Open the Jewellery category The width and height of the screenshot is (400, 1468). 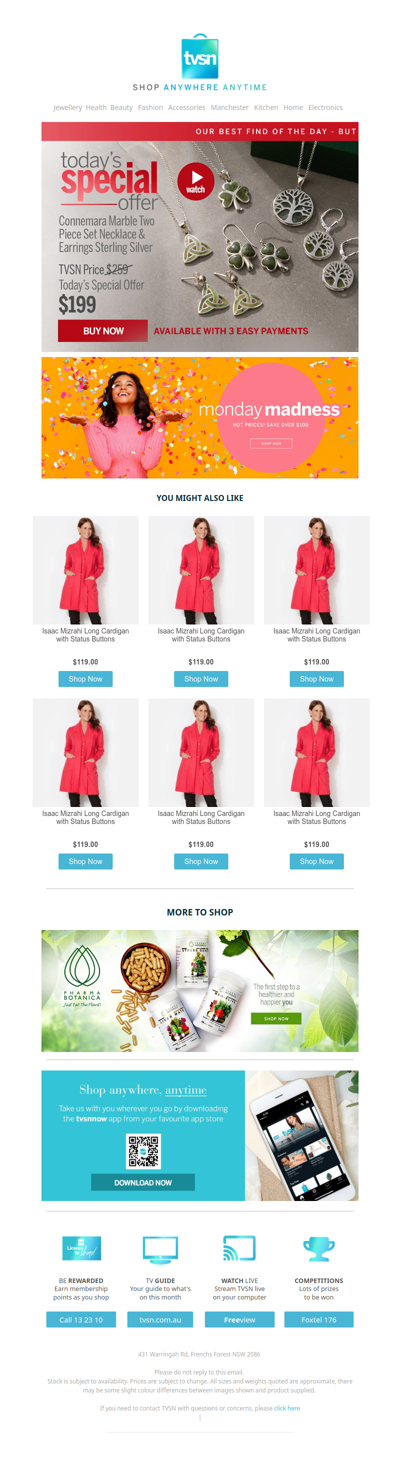coord(68,107)
